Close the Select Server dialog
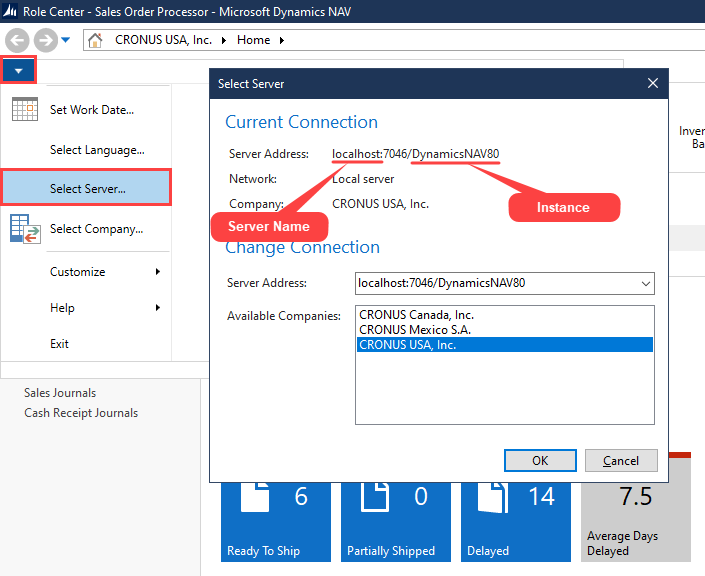The image size is (705, 576). pyautogui.click(x=653, y=83)
